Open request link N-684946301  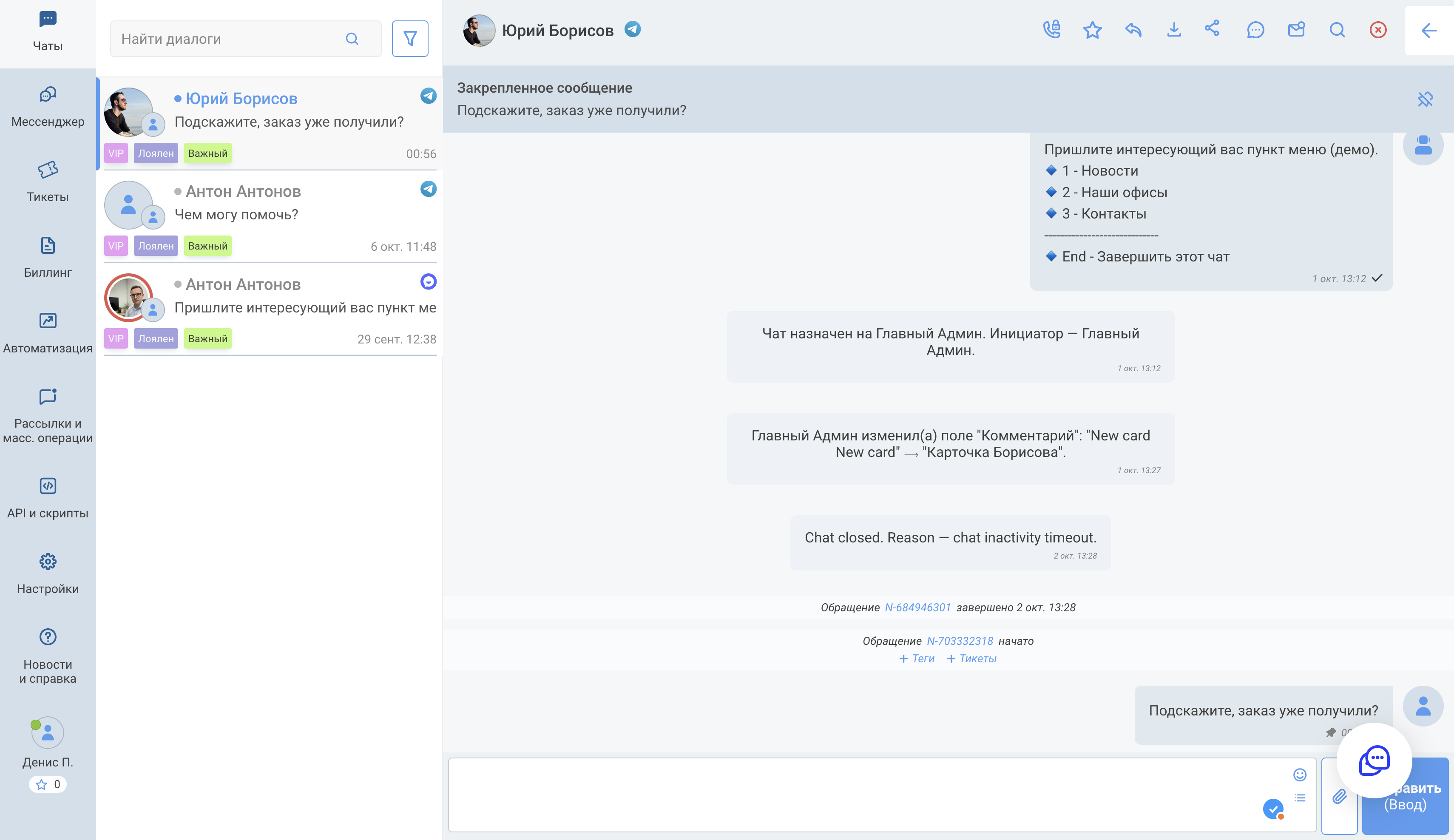click(917, 607)
